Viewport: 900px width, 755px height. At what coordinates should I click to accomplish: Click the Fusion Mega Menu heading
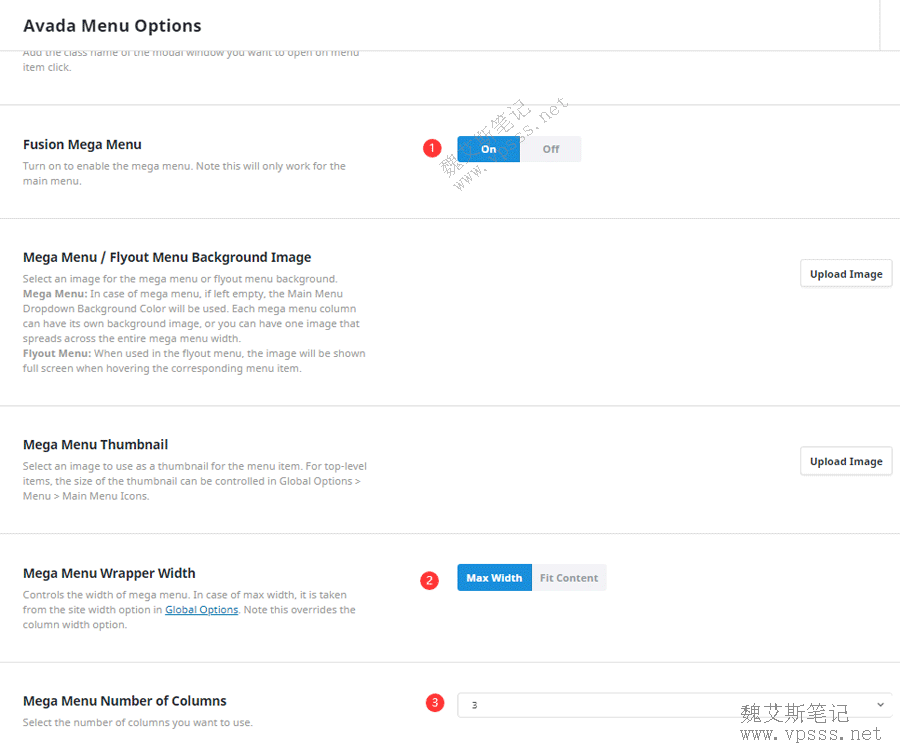tap(82, 144)
